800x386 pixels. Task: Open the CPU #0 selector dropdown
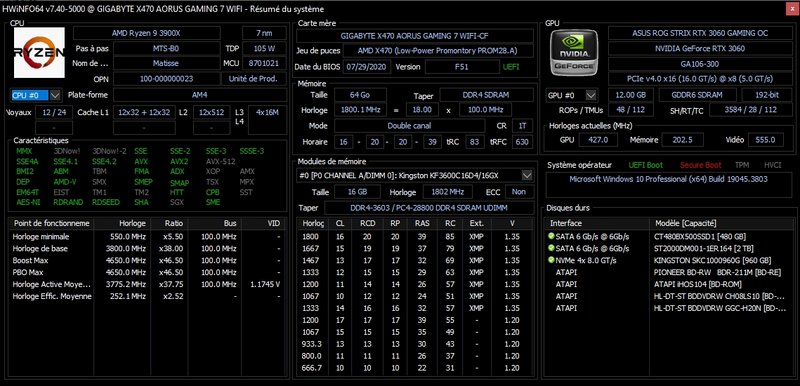[x=56, y=95]
